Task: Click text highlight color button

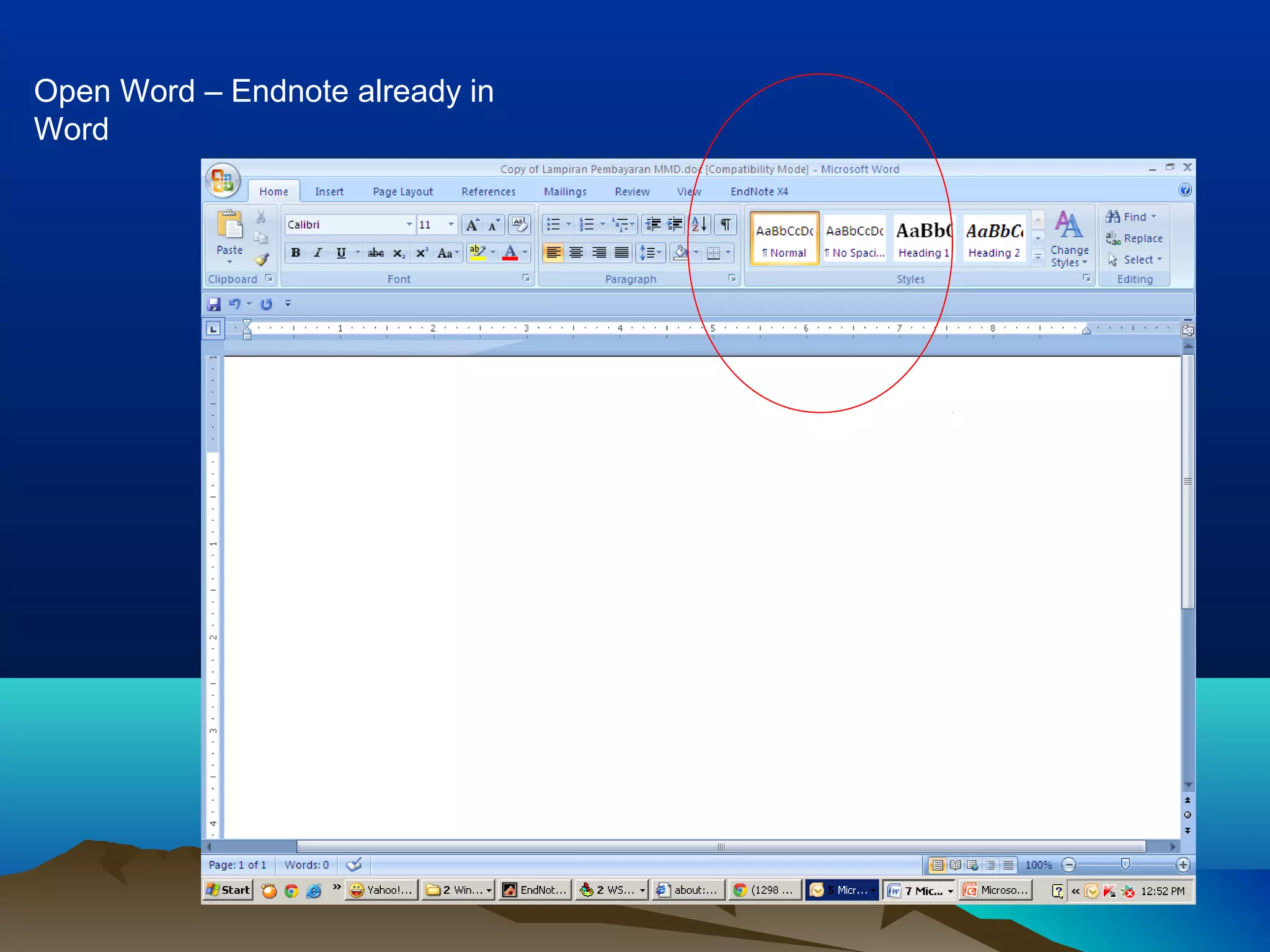Action: tap(477, 253)
